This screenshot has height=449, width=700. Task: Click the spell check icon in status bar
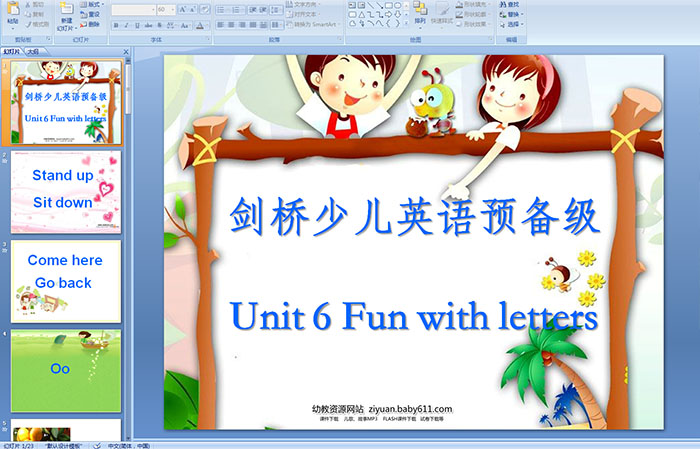[97, 445]
